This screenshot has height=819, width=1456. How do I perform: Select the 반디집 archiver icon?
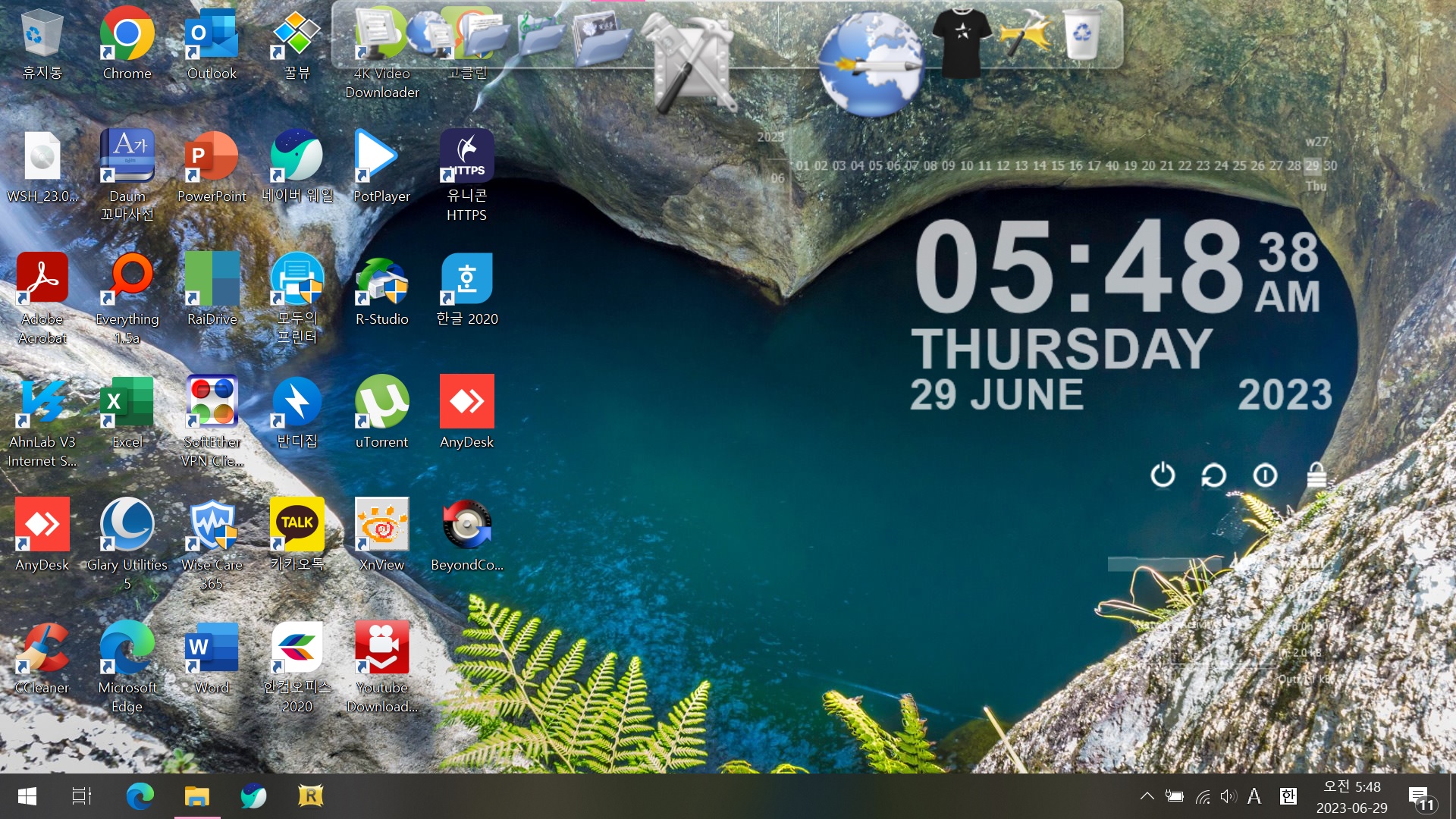pyautogui.click(x=297, y=413)
